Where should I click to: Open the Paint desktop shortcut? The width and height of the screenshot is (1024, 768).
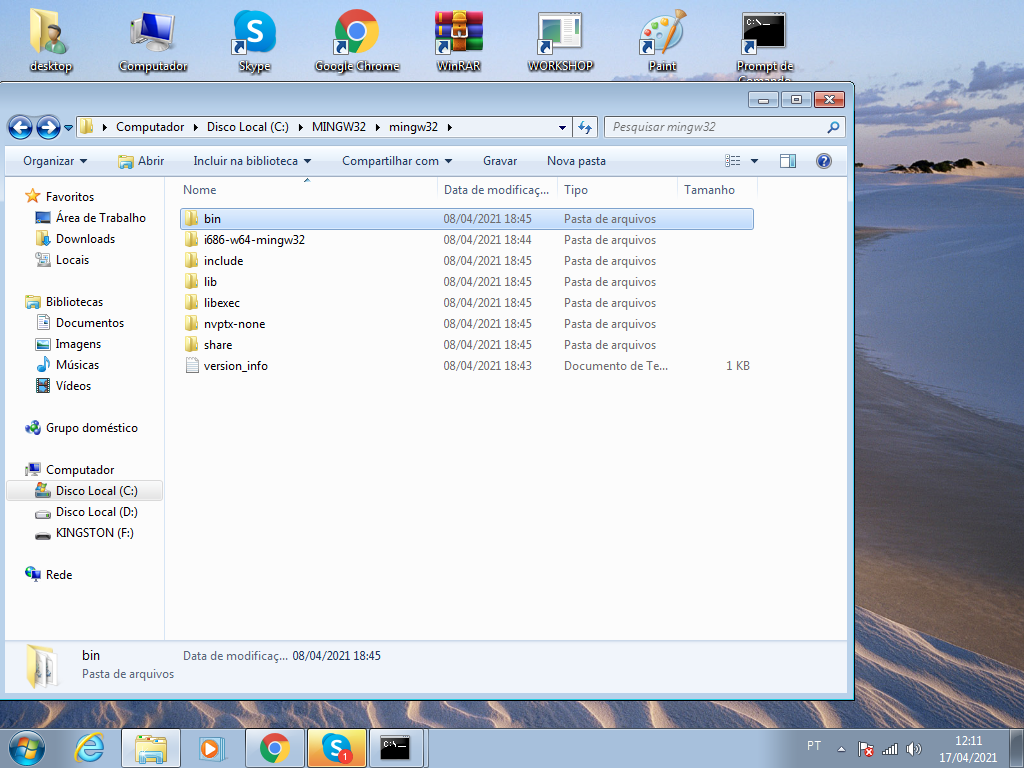662,40
